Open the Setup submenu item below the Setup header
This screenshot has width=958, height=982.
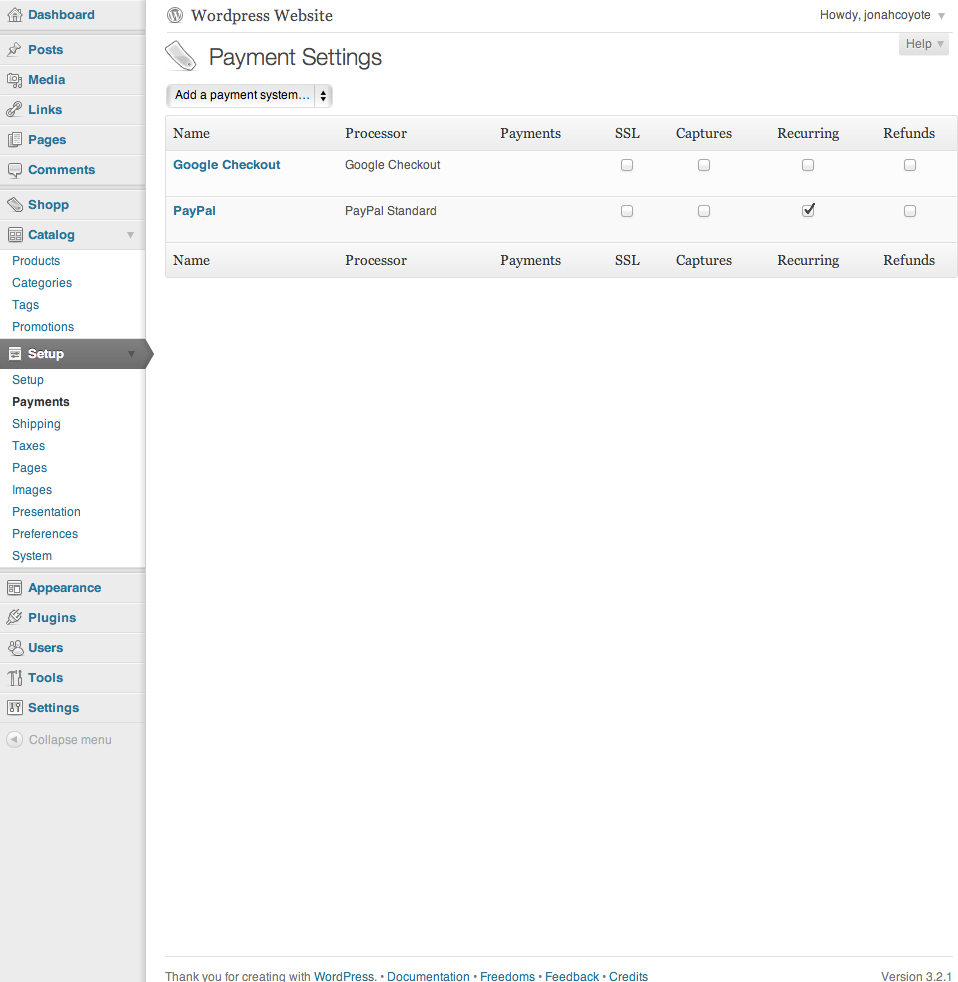click(x=28, y=380)
